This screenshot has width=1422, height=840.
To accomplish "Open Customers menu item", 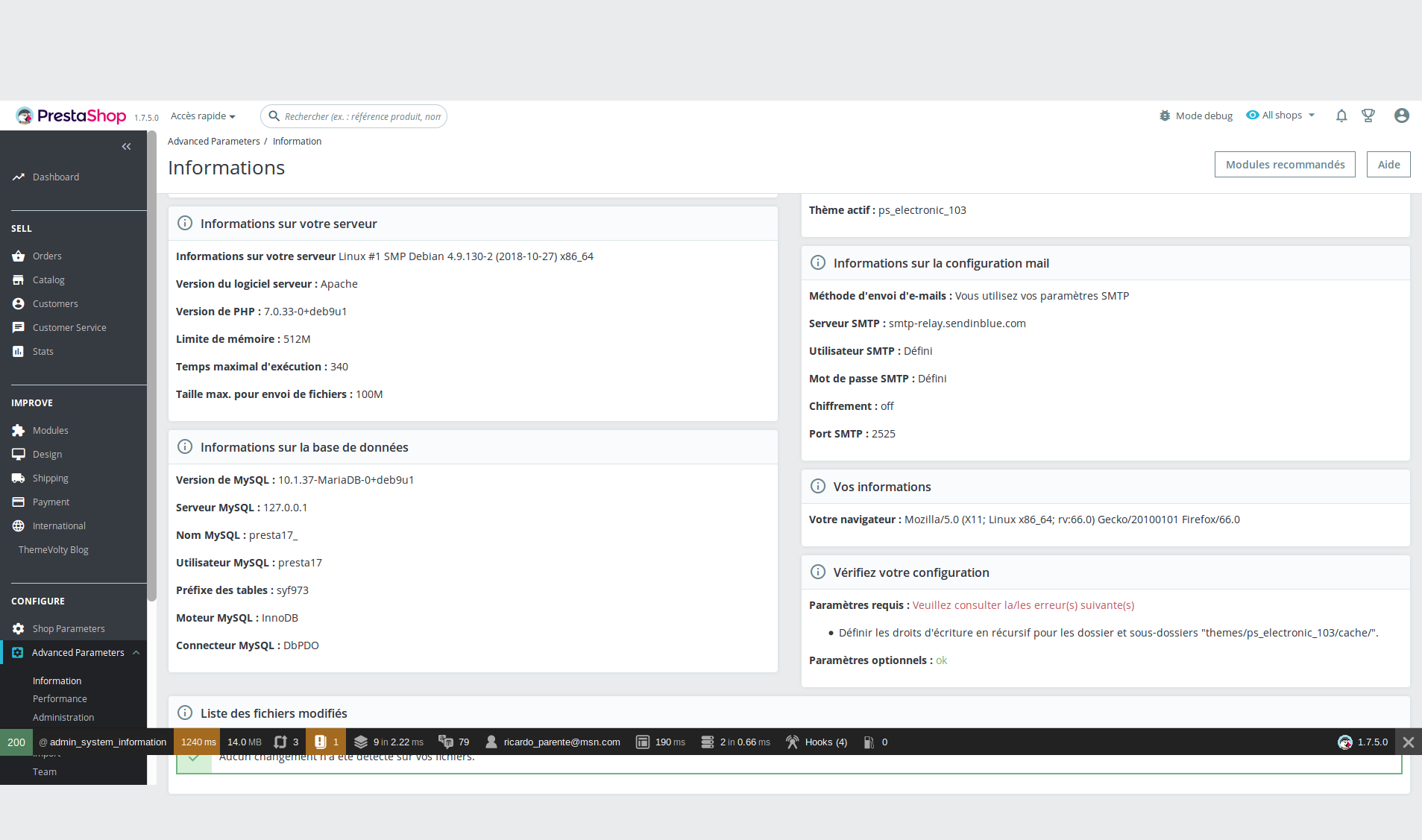I will click(x=55, y=303).
